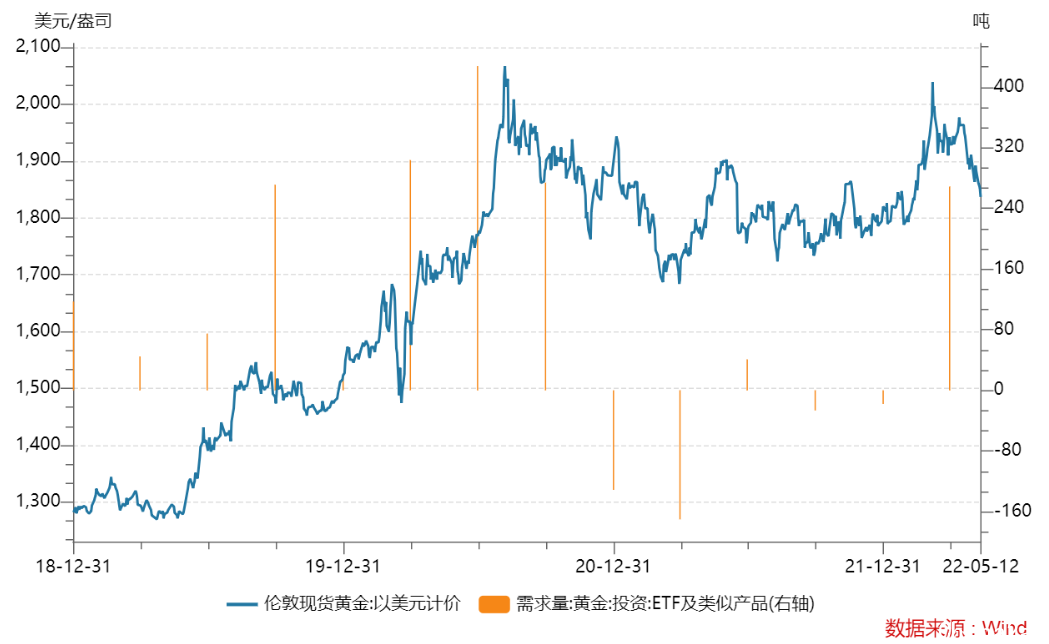The image size is (1049, 644).
Task: Click the lowest negative orange bar near -160
Action: tap(680, 454)
